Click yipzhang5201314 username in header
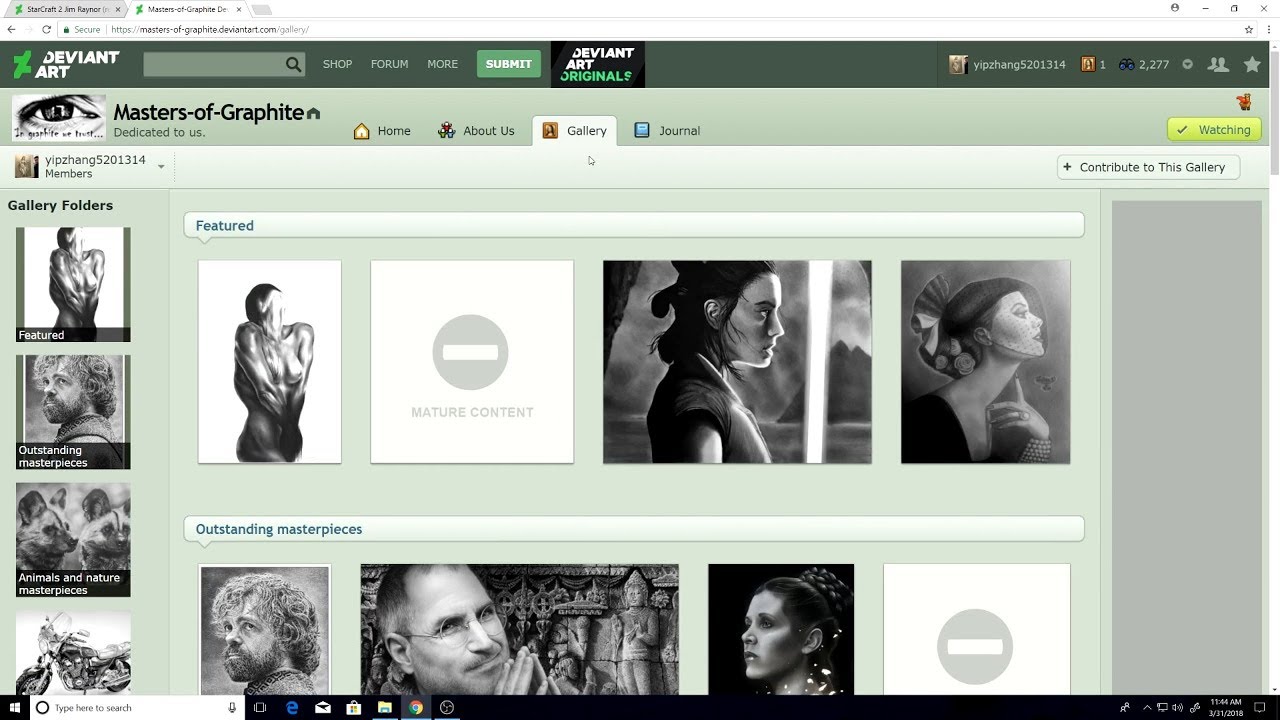The width and height of the screenshot is (1280, 720). click(x=1019, y=64)
